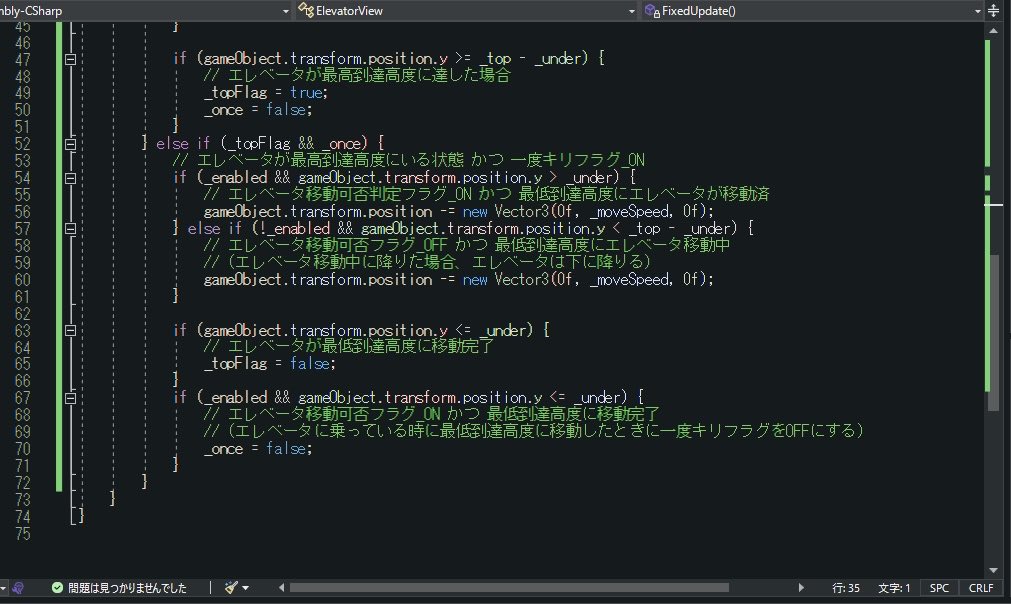Click the code on line 60
This screenshot has height=604, width=1011.
click(x=459, y=280)
